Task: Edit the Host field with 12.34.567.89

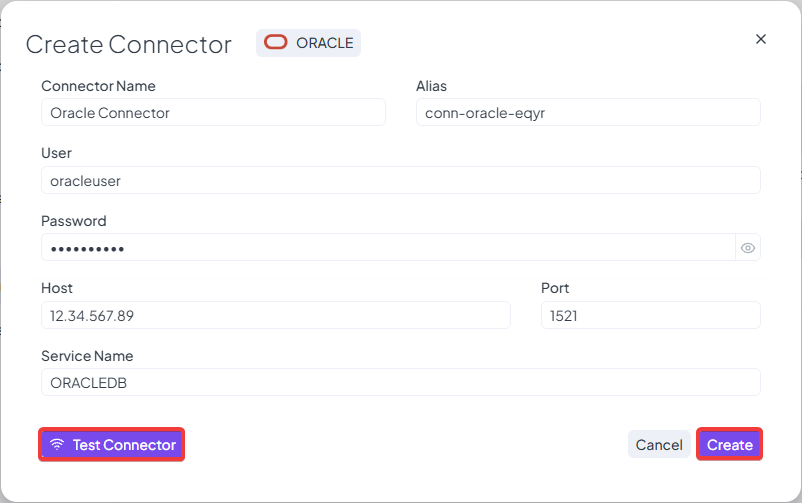Action: [x=275, y=316]
